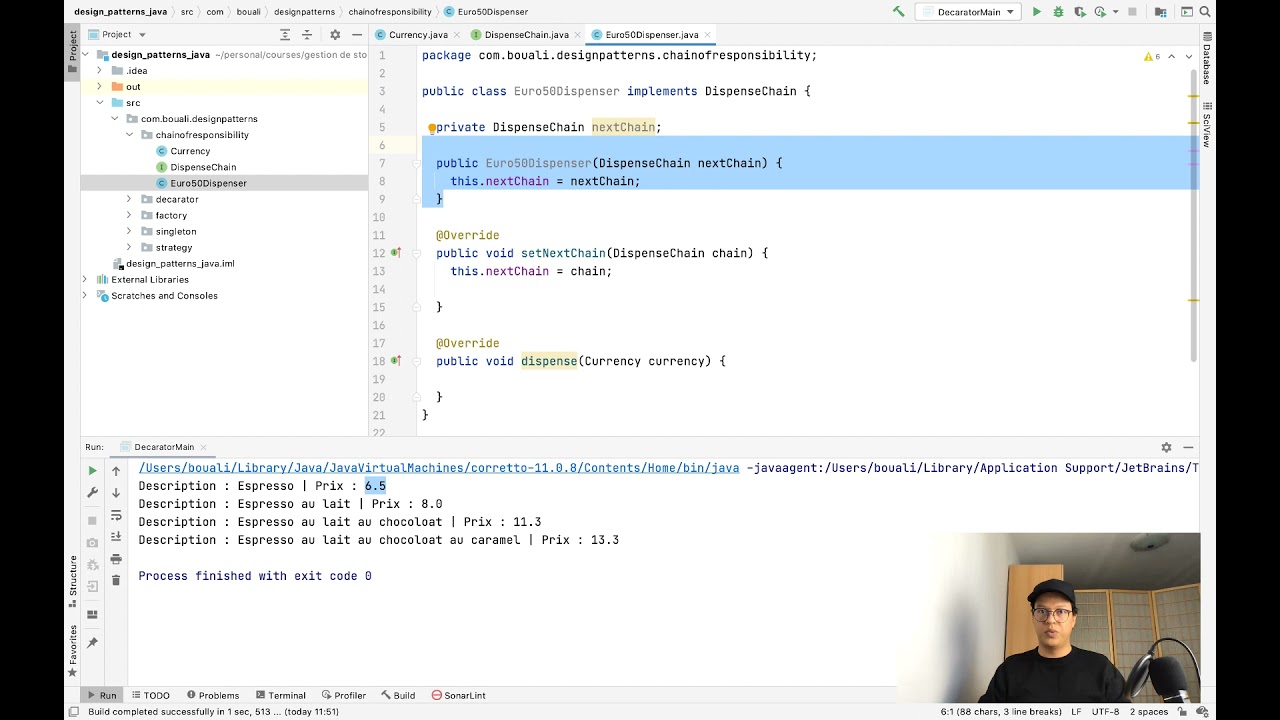This screenshot has height=720, width=1280.
Task: Close the Euro50Dispenser.java tab
Action: 708,35
